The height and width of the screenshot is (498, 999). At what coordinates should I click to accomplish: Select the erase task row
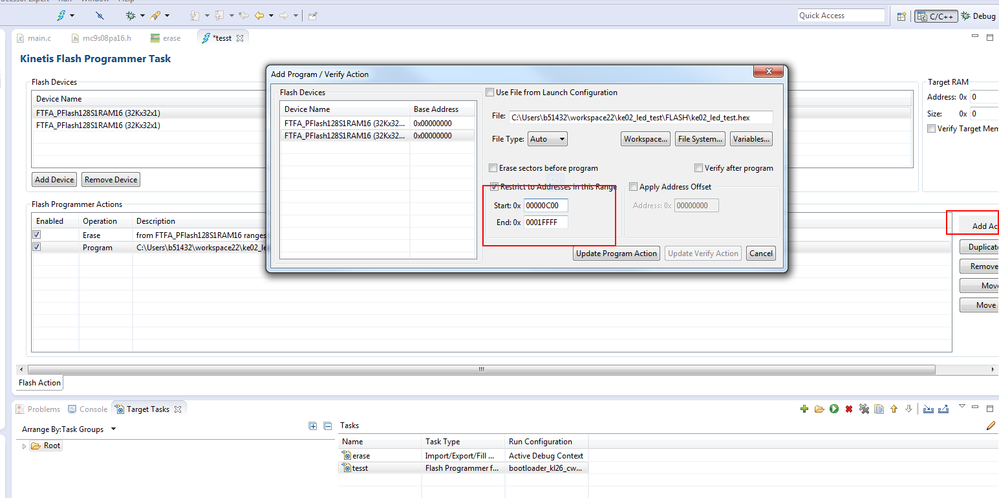tap(463, 456)
